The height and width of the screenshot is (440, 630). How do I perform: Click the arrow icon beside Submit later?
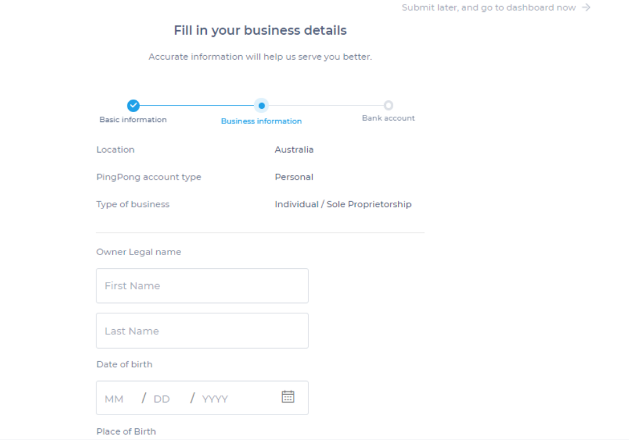point(586,7)
